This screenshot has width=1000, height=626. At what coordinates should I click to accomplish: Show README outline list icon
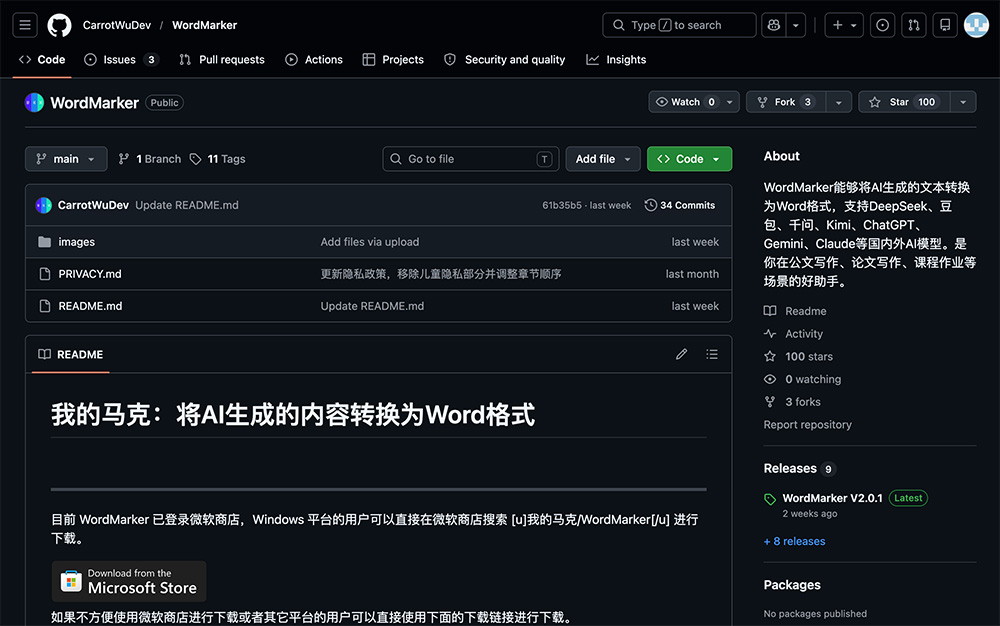[x=712, y=354]
